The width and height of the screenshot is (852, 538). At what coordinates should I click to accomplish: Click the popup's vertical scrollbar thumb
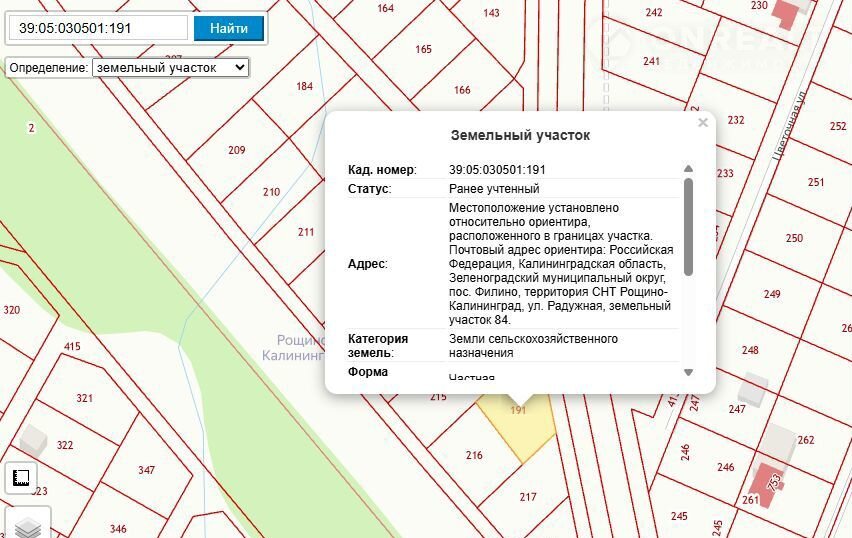point(688,225)
